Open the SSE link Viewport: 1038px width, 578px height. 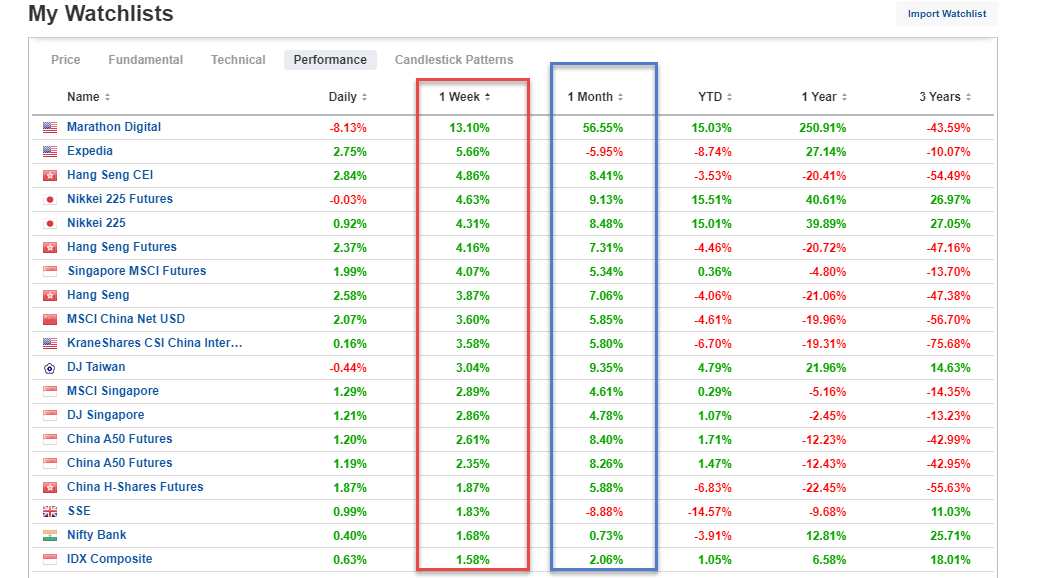79,511
